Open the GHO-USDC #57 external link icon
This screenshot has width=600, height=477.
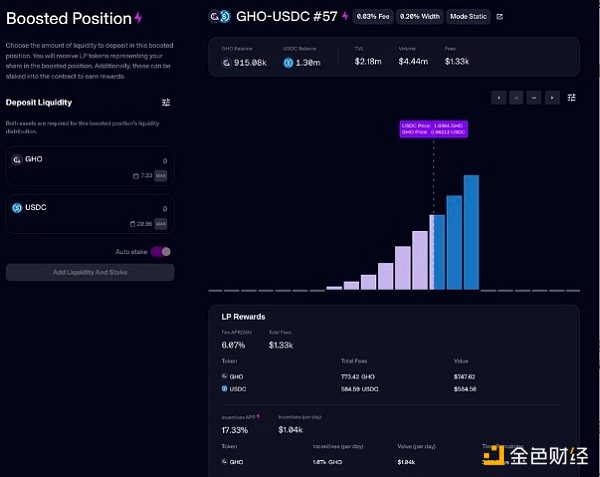point(499,17)
